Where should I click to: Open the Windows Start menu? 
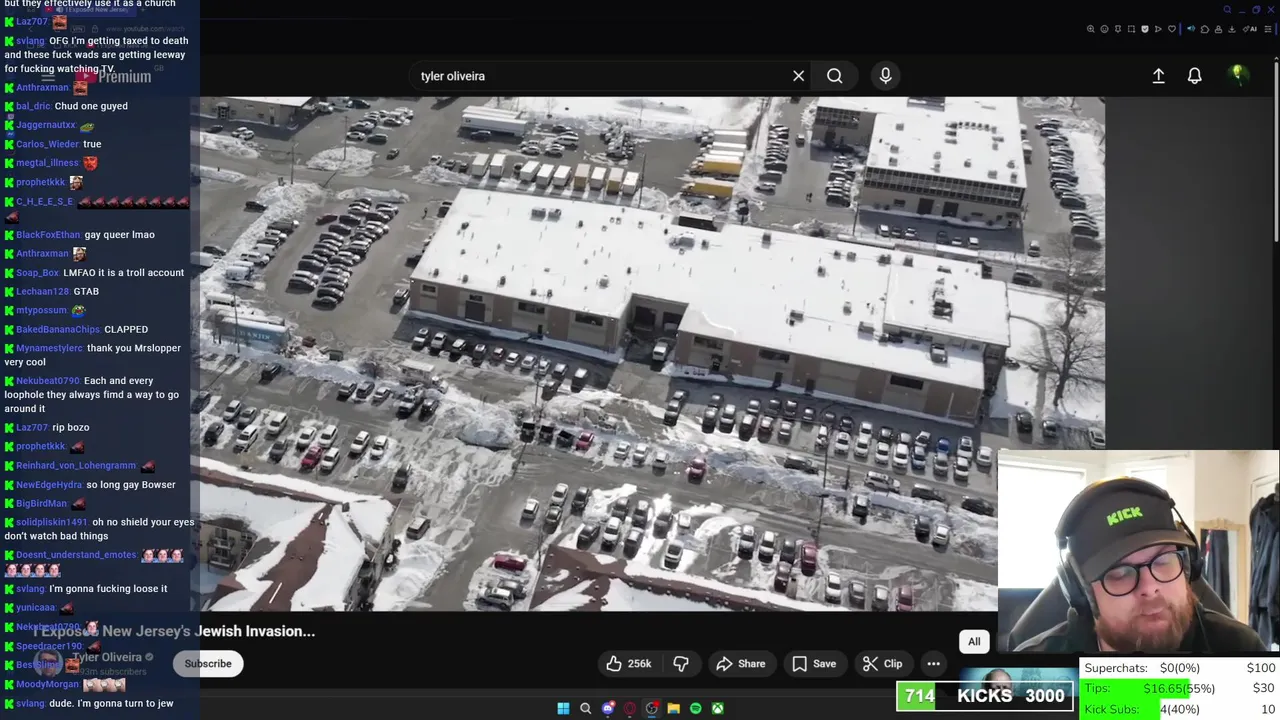pyautogui.click(x=563, y=708)
